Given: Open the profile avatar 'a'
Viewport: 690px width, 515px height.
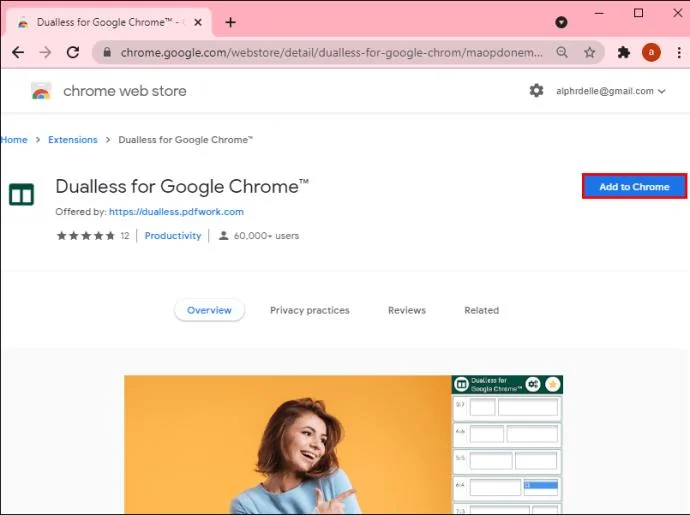Looking at the screenshot, I should point(651,52).
